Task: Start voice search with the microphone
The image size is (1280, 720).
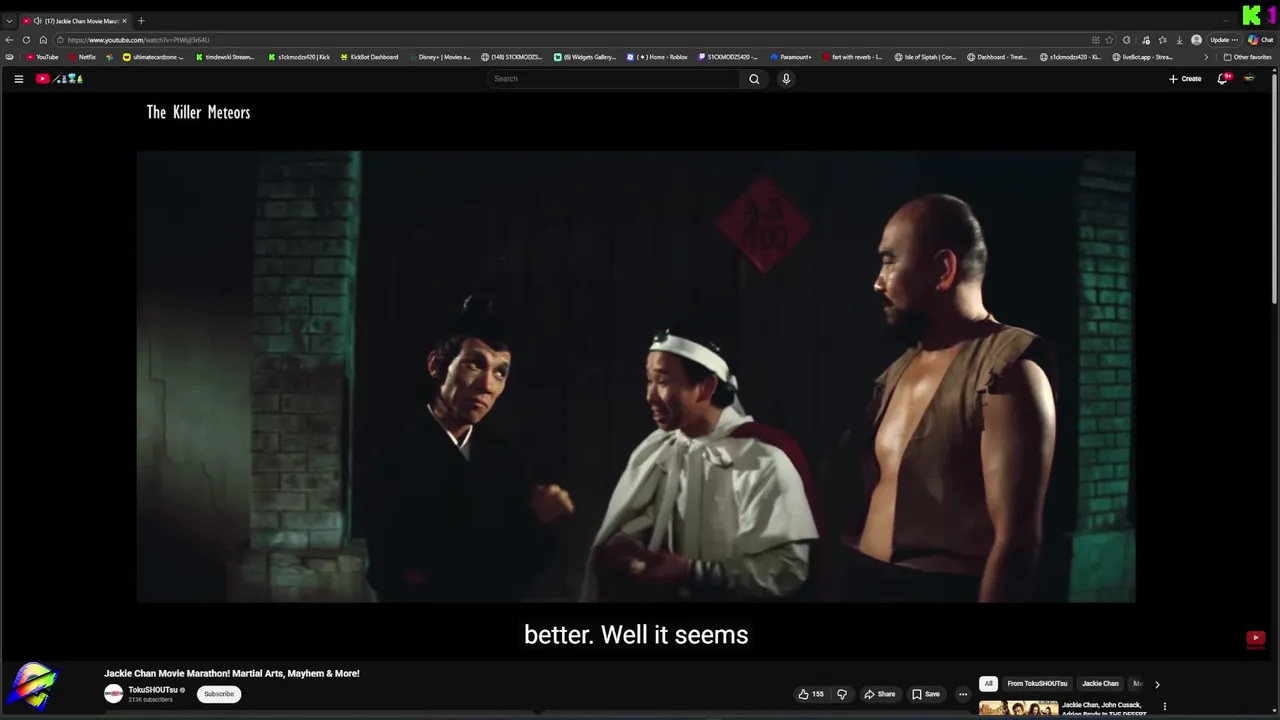Action: 786,79
